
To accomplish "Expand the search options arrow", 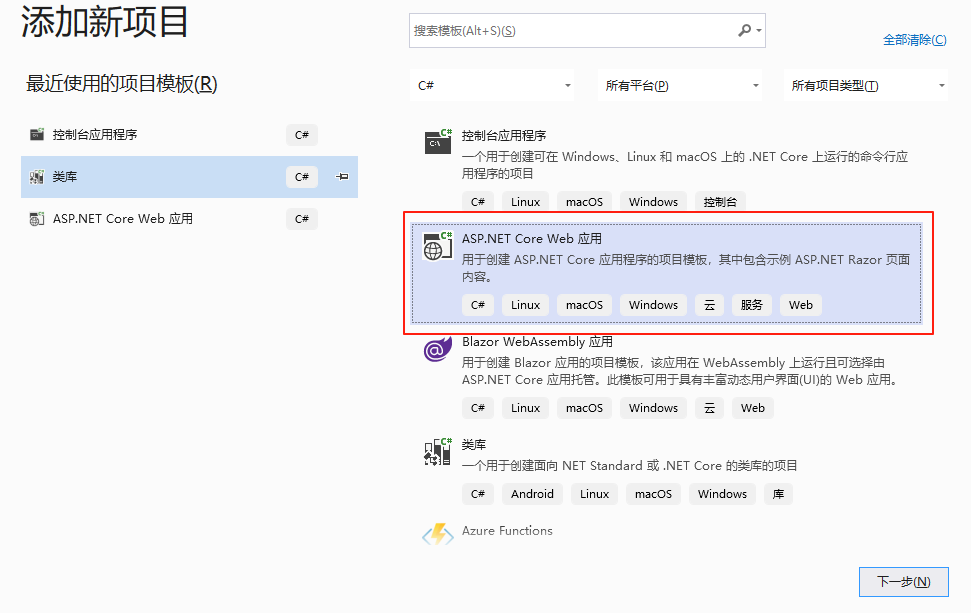I will [x=759, y=30].
